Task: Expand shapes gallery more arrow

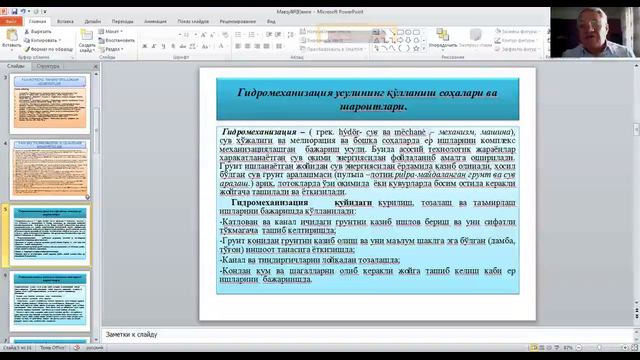Action: click(424, 49)
